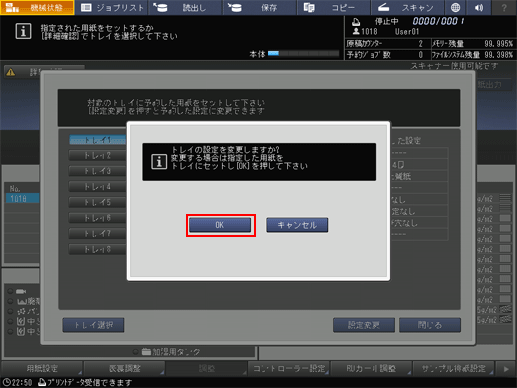
Task: Select トレイ2 in tray list
Action: click(x=98, y=155)
